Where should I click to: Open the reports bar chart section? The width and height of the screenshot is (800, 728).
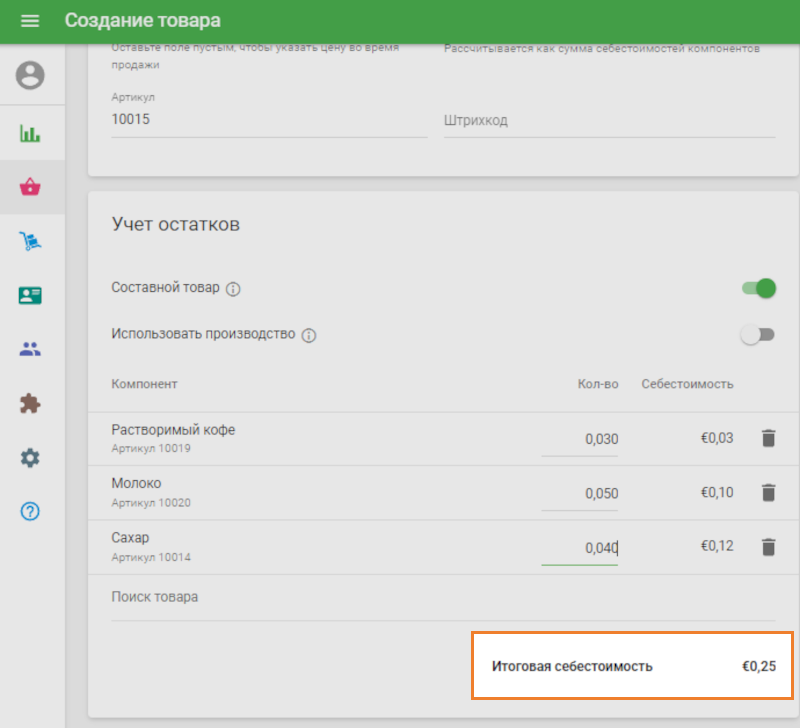pyautogui.click(x=31, y=133)
